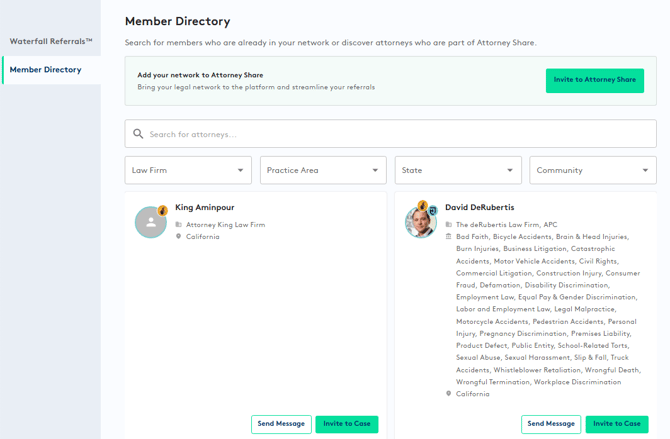Click the orange badge on King Aminpour's avatar
The image size is (670, 439).
click(163, 211)
